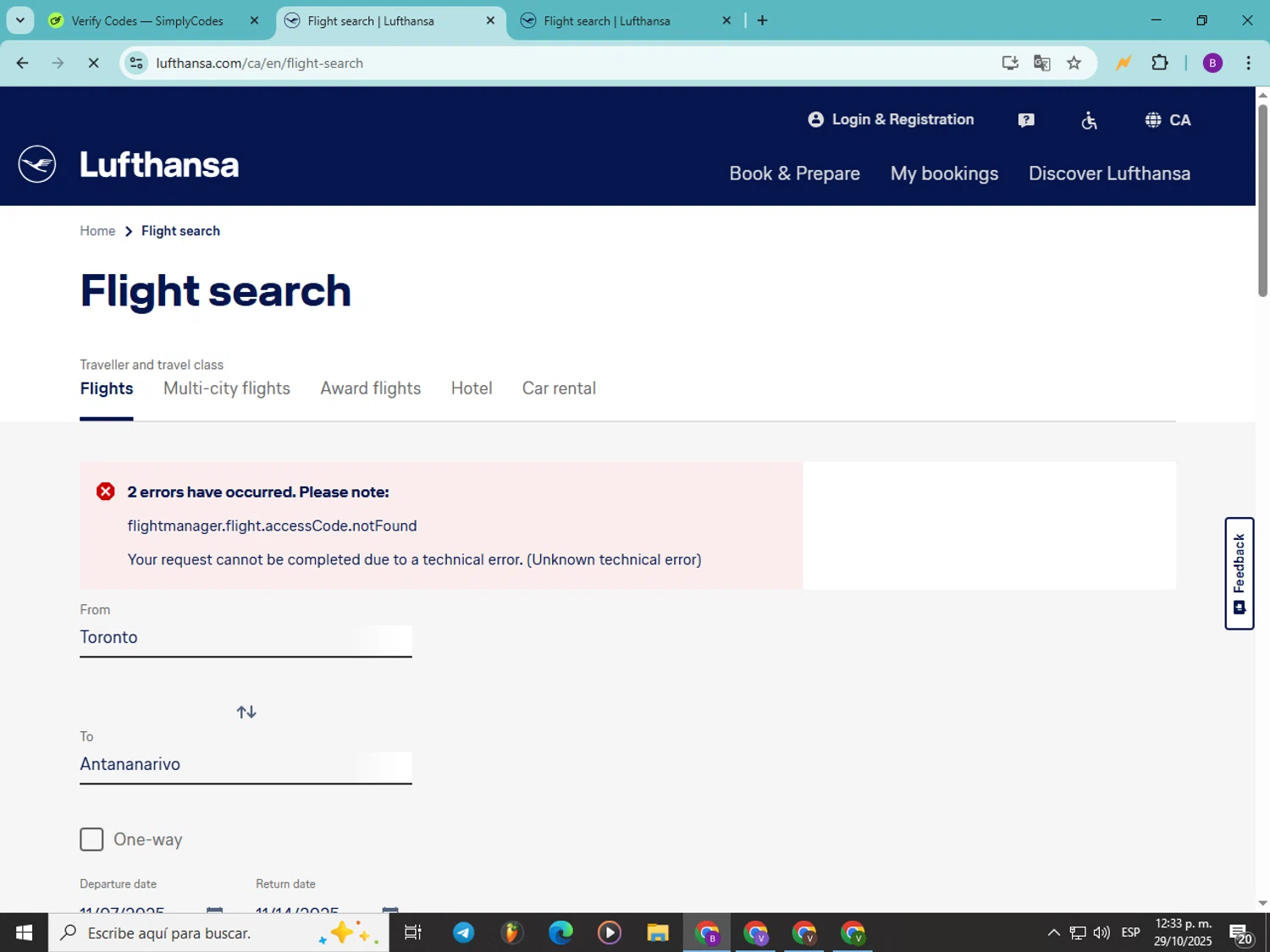The width and height of the screenshot is (1270, 952).
Task: Open tab search dropdown arrow
Action: (20, 20)
